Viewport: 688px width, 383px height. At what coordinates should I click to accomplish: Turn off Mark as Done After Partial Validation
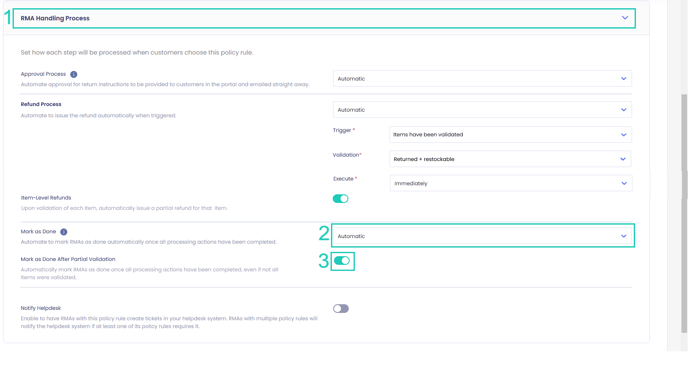tap(342, 261)
